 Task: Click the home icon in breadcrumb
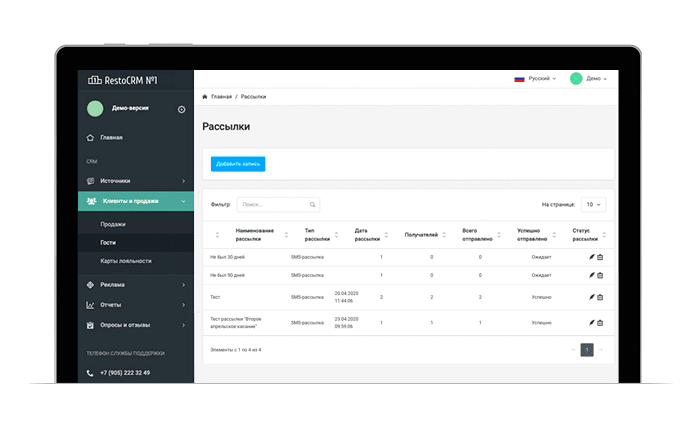(206, 97)
